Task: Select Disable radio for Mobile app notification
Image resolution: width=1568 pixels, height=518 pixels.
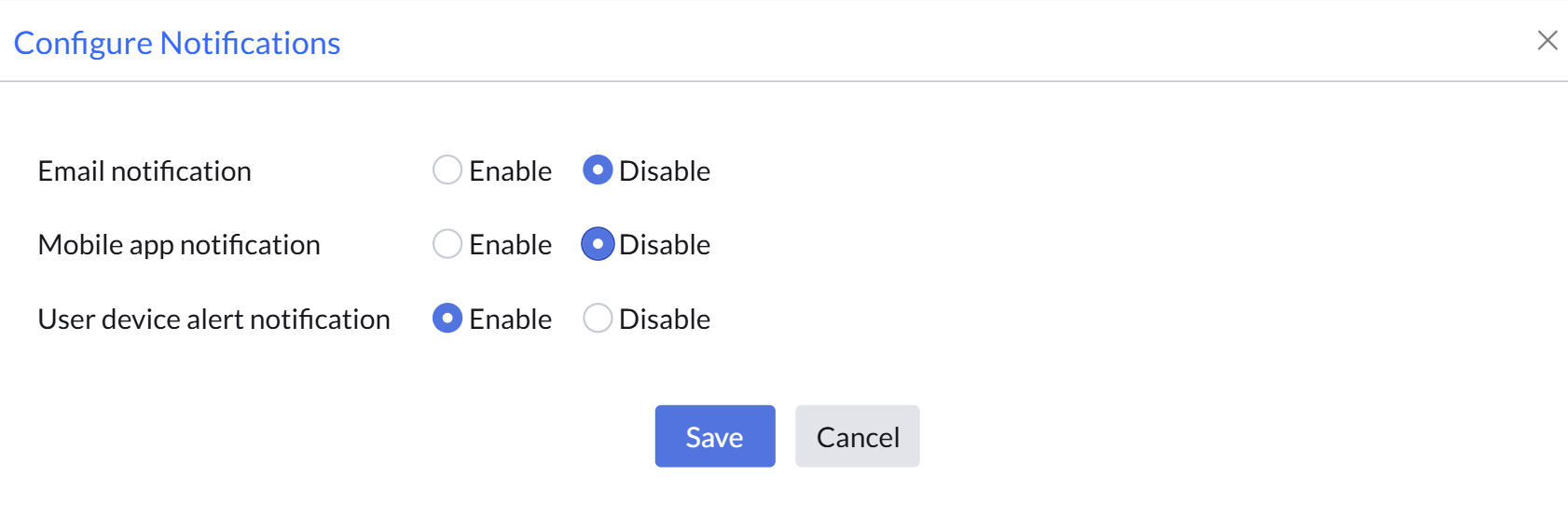Action: coord(598,244)
